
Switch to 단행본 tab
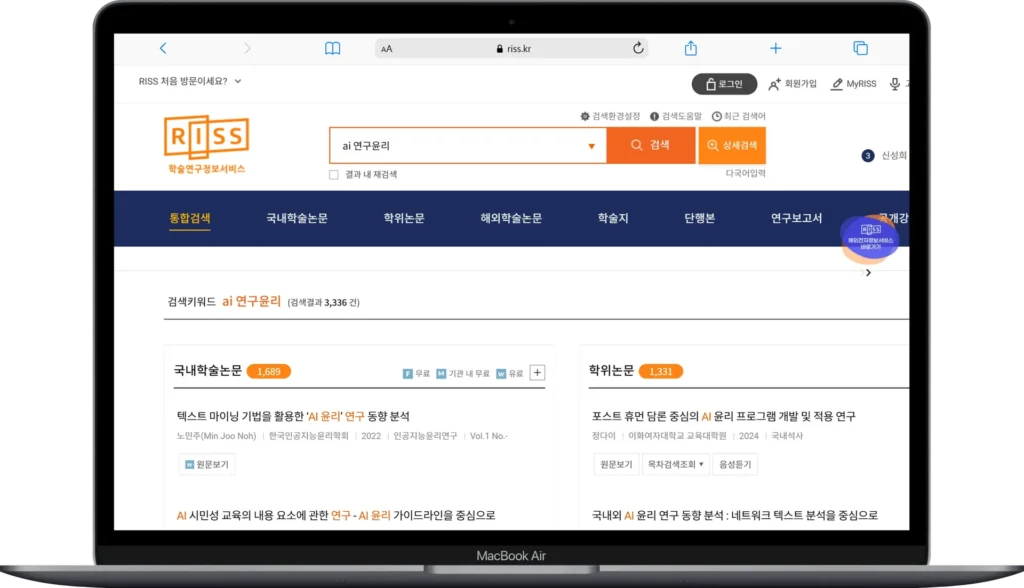pyautogui.click(x=699, y=218)
